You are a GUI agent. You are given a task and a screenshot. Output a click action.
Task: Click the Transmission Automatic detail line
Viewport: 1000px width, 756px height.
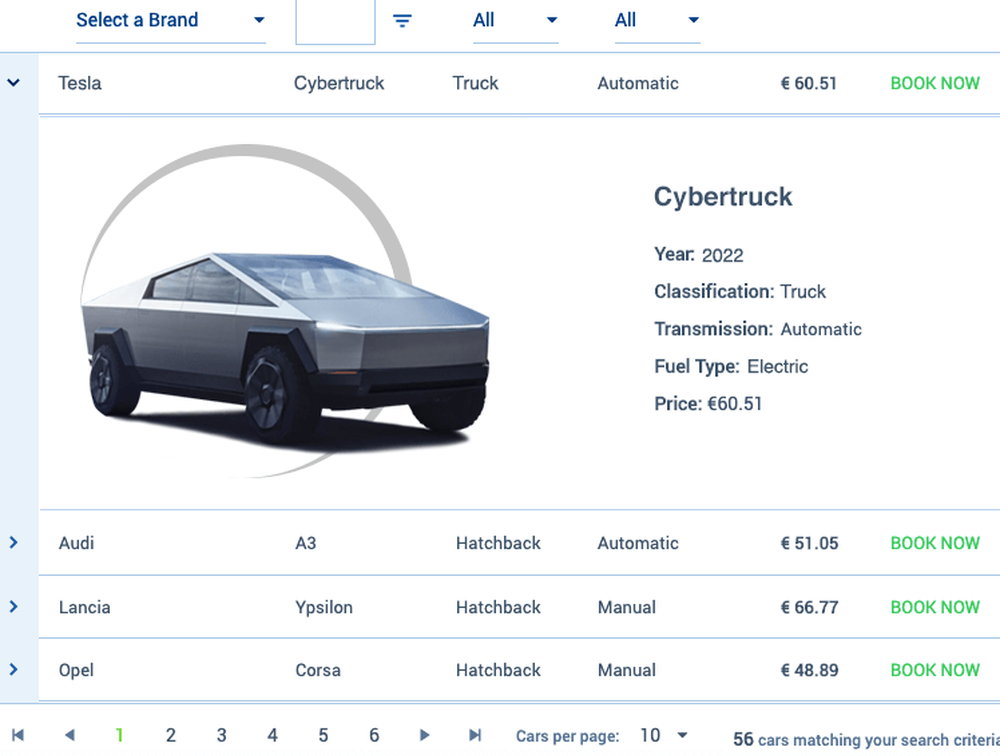click(x=758, y=329)
